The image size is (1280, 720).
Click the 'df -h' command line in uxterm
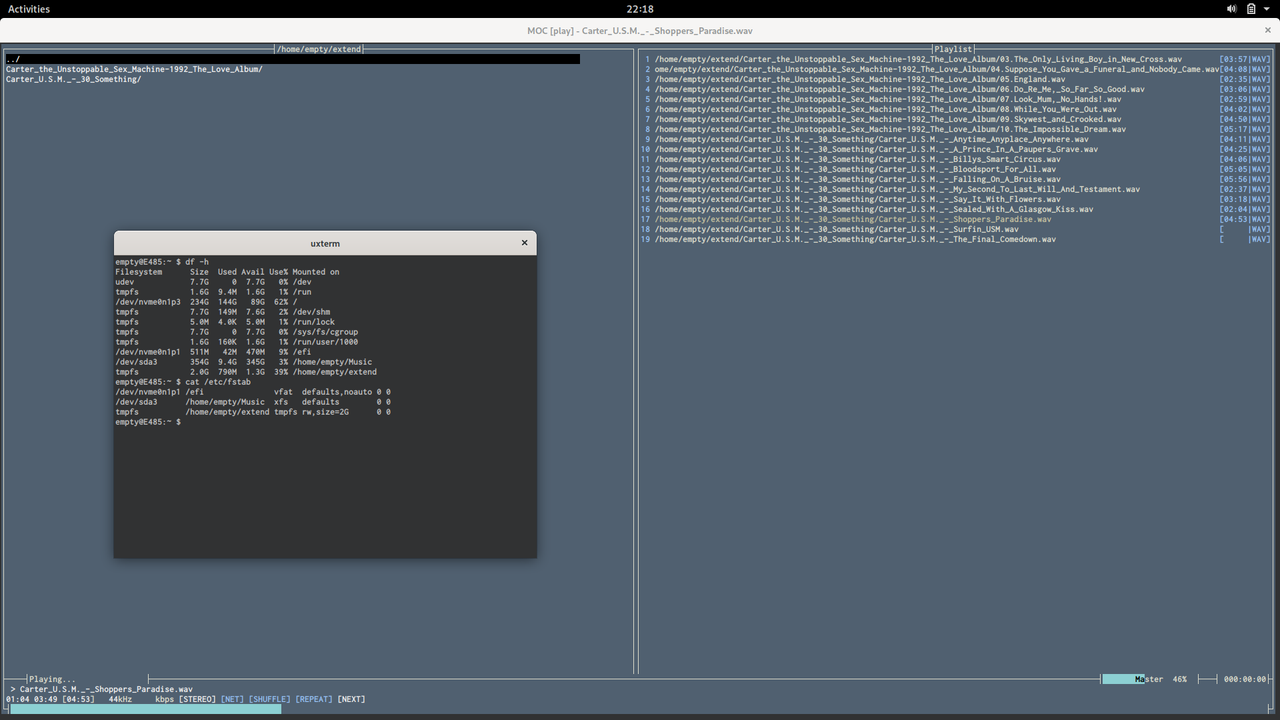pyautogui.click(x=162, y=262)
